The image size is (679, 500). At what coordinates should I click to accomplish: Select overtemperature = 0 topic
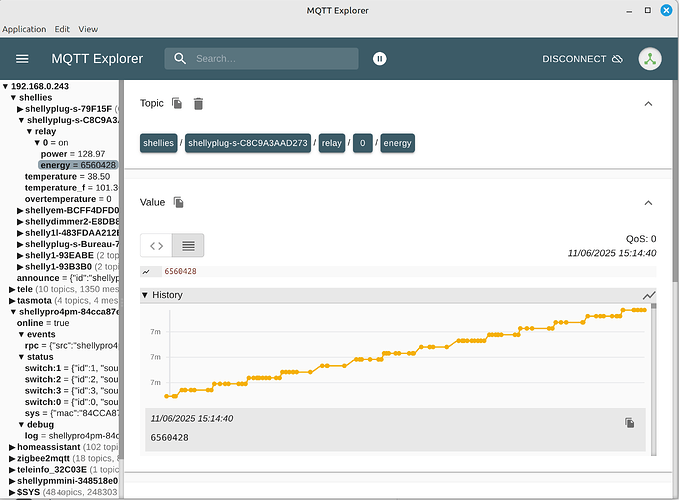pyautogui.click(x=68, y=199)
